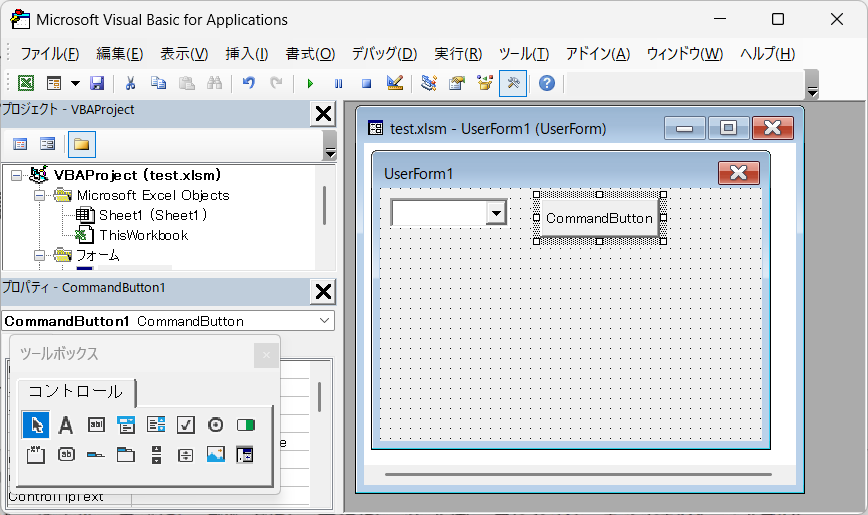868x515 pixels.
Task: Collapse the フォーム folder node
Action: [x=39, y=255]
